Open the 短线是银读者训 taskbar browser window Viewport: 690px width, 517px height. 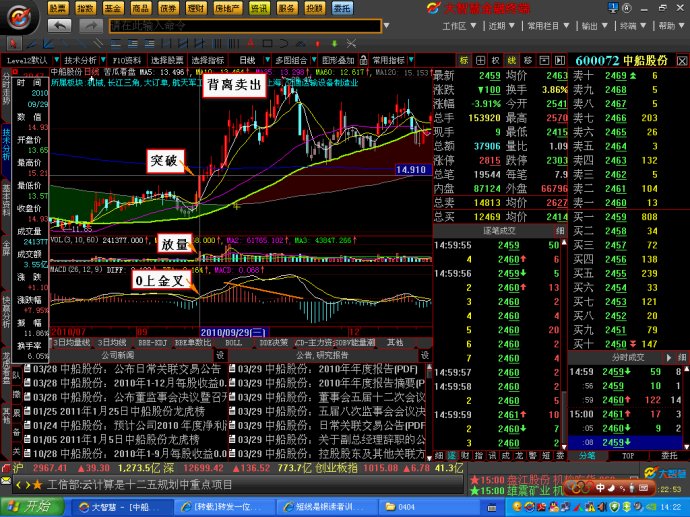[326, 507]
